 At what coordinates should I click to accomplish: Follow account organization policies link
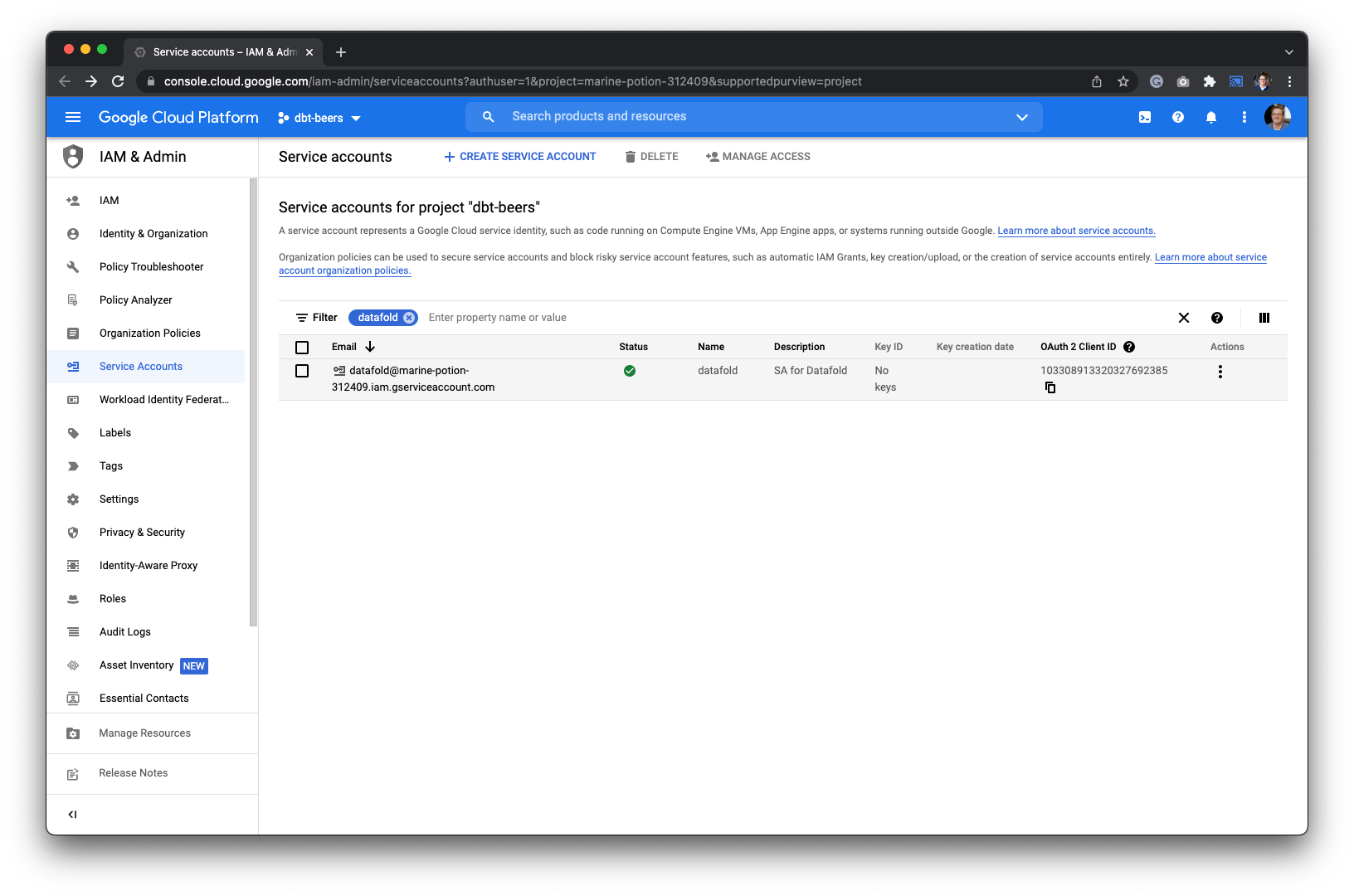[x=344, y=270]
